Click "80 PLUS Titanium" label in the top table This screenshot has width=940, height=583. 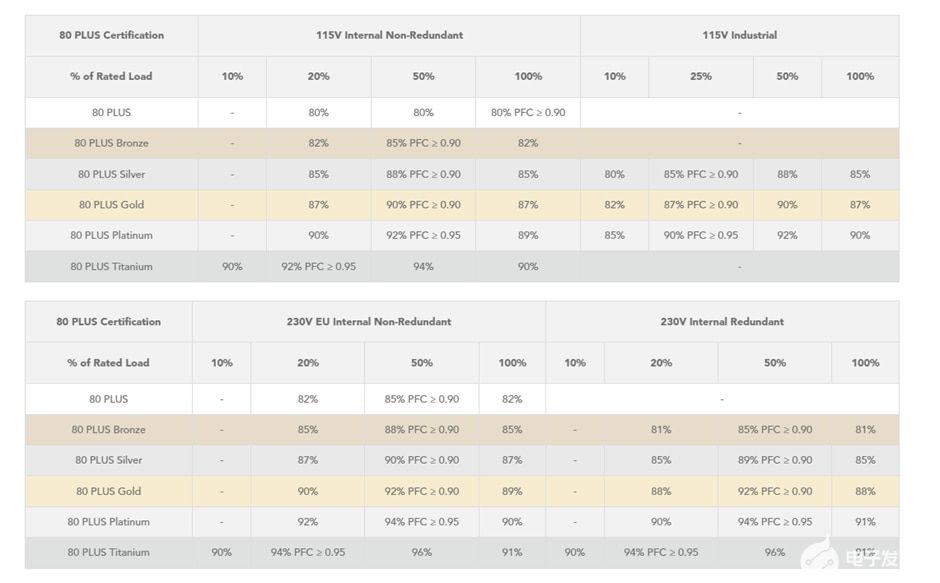click(111, 267)
